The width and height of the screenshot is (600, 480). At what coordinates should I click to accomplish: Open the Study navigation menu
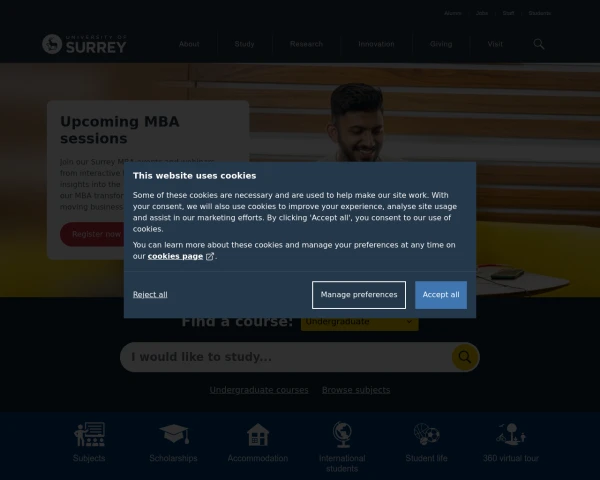point(245,44)
